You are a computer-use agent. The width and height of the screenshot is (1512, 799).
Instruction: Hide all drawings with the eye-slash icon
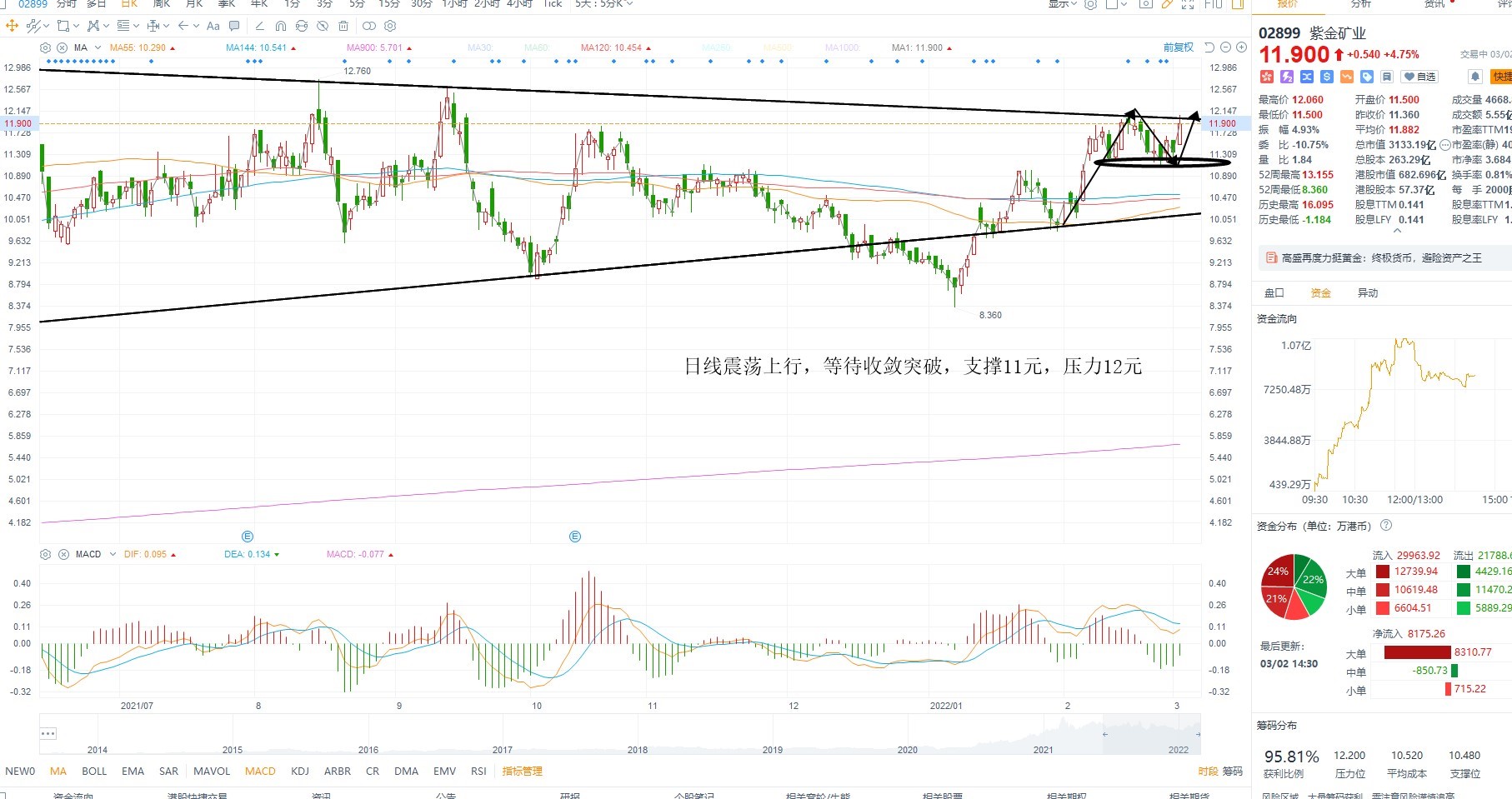tap(323, 26)
